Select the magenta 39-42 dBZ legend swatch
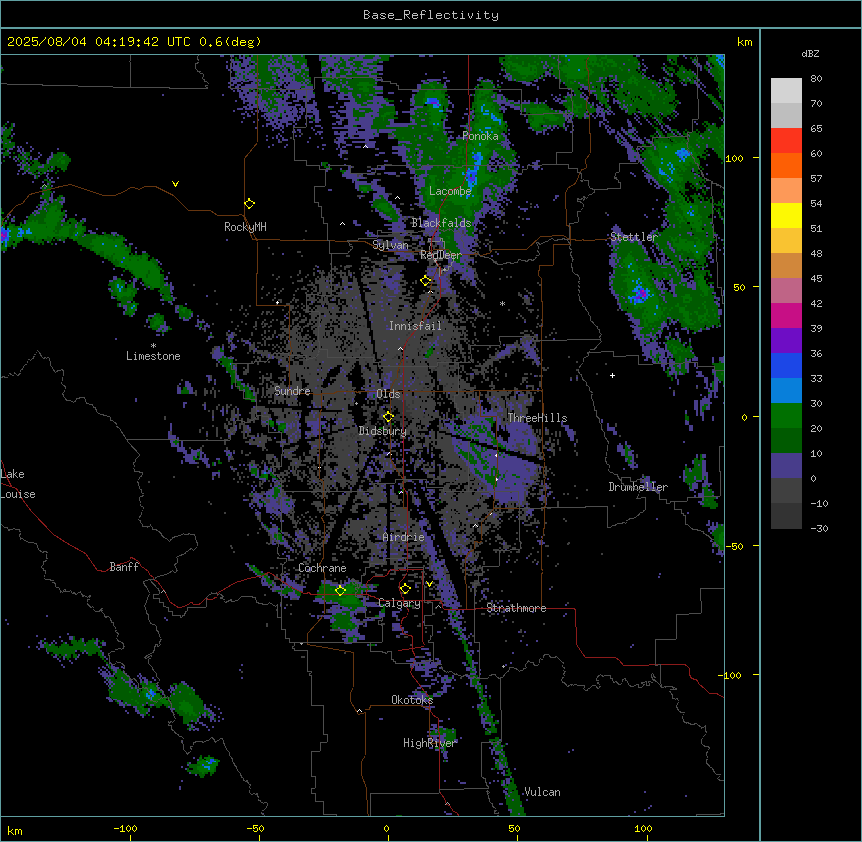This screenshot has width=862, height=842. click(x=786, y=315)
